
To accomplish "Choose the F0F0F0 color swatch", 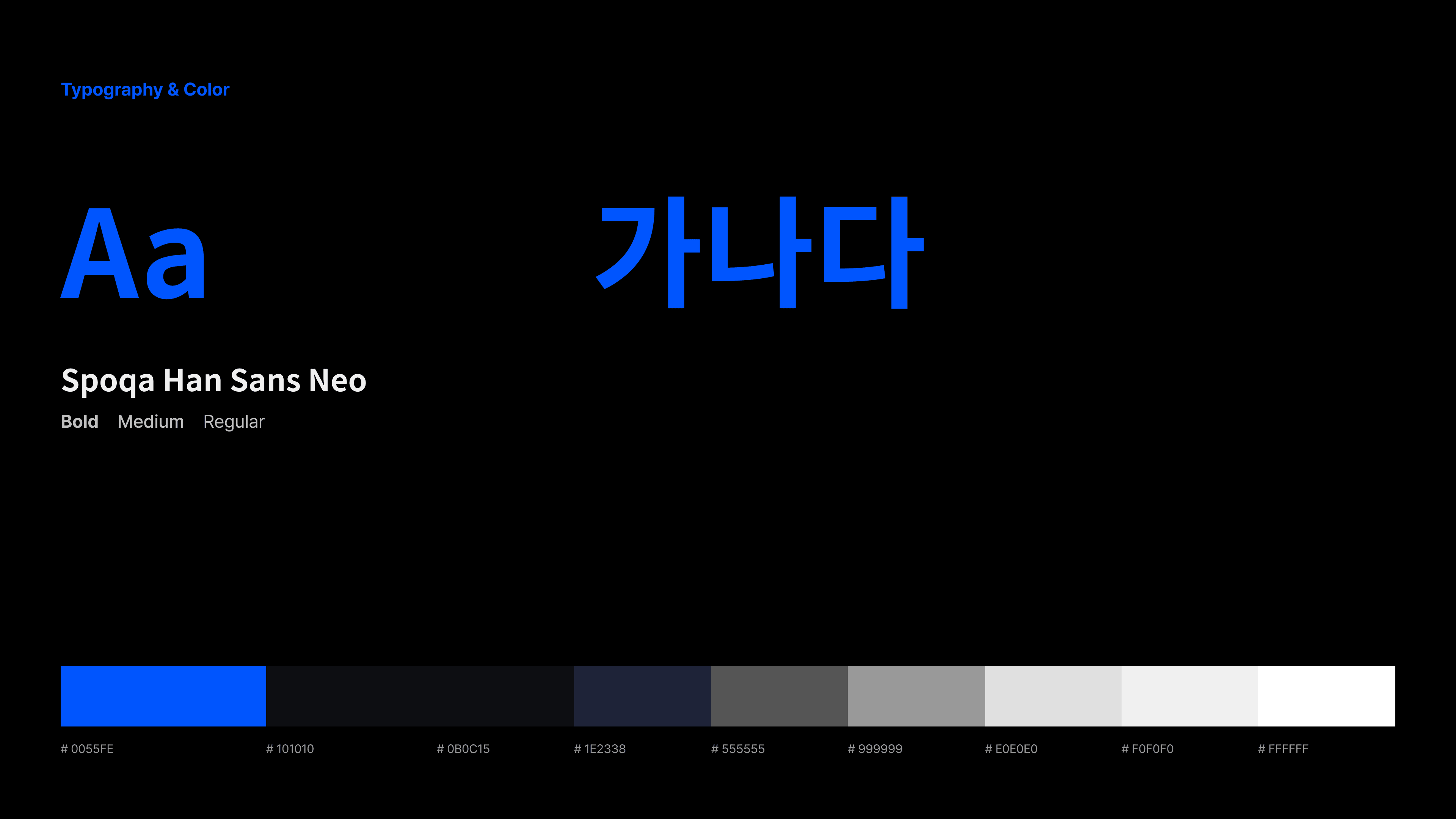I will pos(1189,696).
